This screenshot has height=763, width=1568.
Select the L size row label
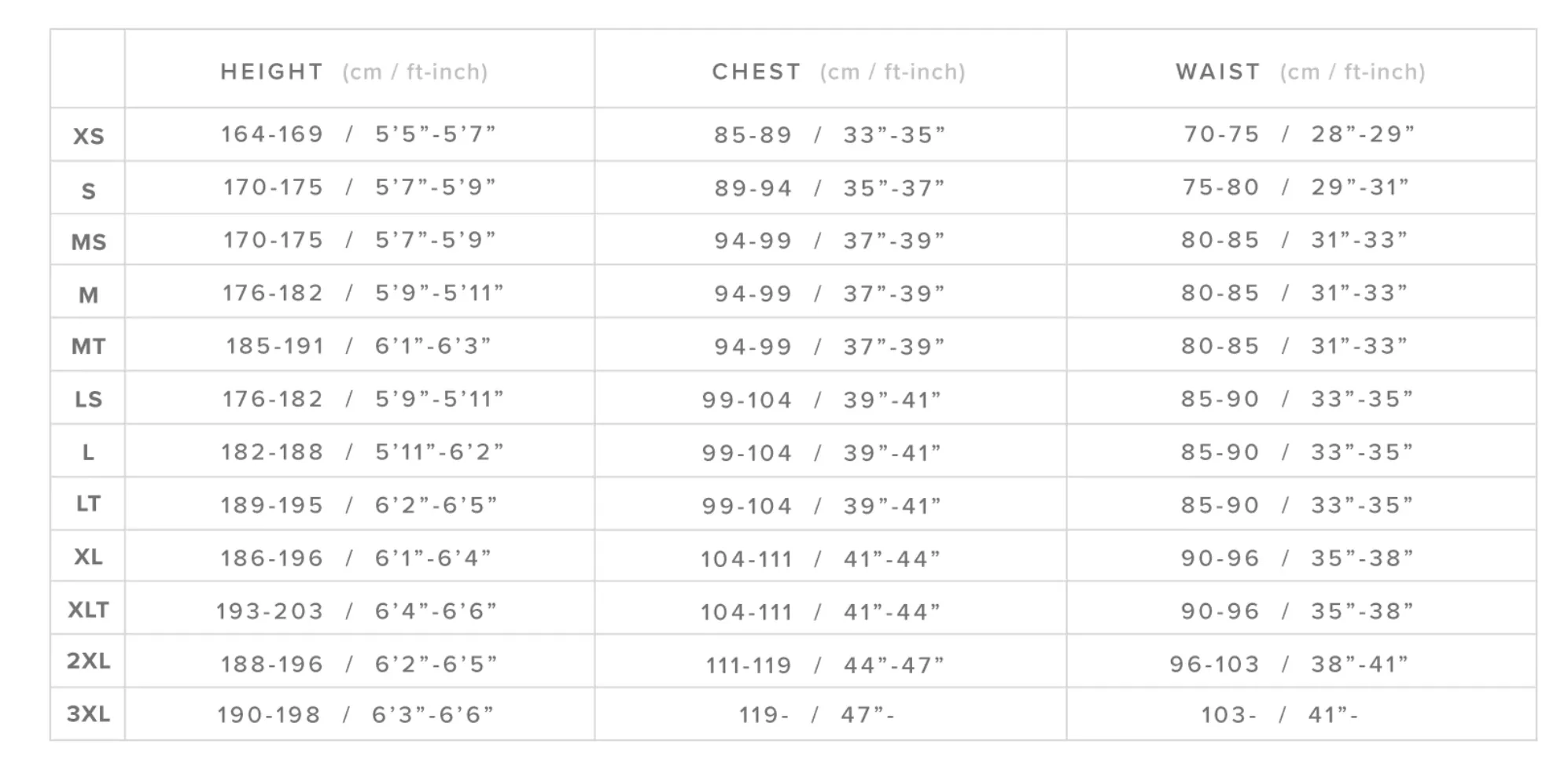click(88, 452)
